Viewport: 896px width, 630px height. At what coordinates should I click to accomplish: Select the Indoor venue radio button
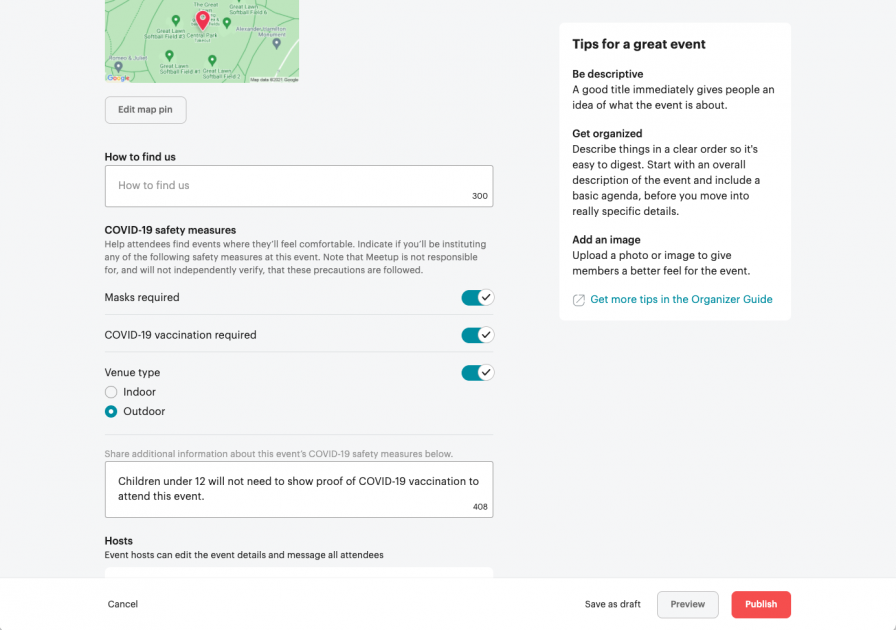(111, 392)
